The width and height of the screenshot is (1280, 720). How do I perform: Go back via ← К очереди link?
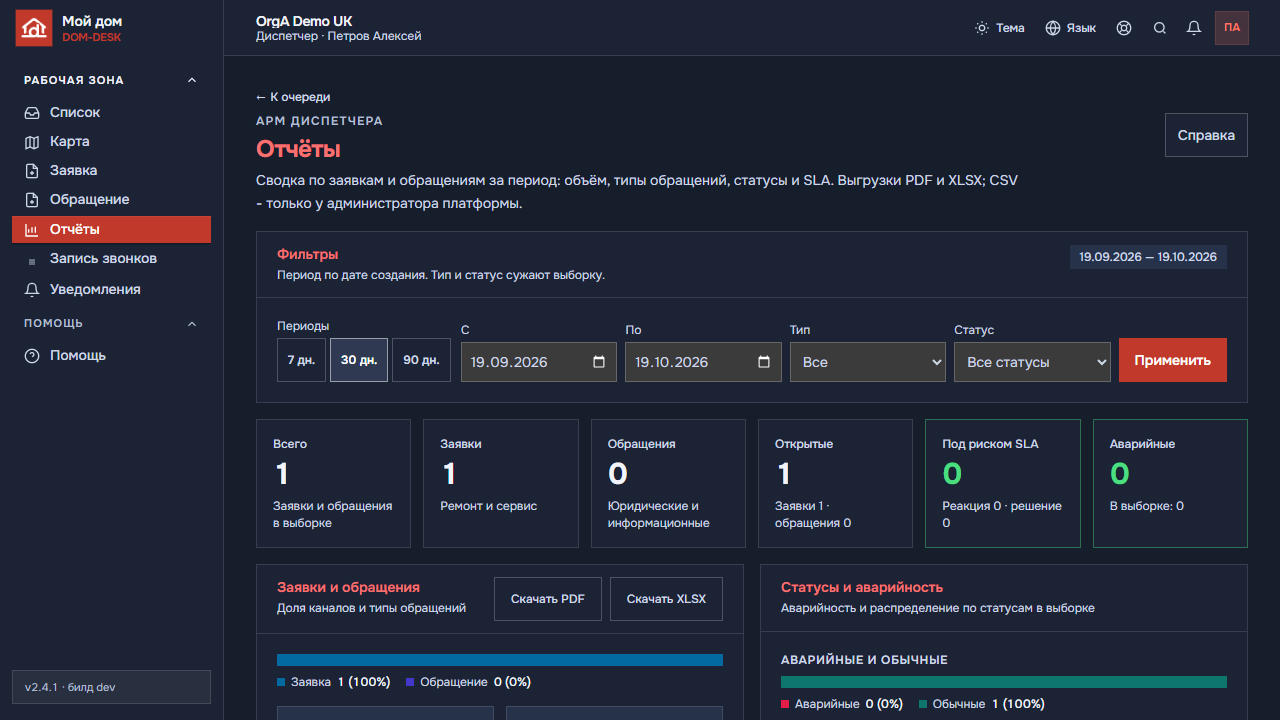[293, 97]
